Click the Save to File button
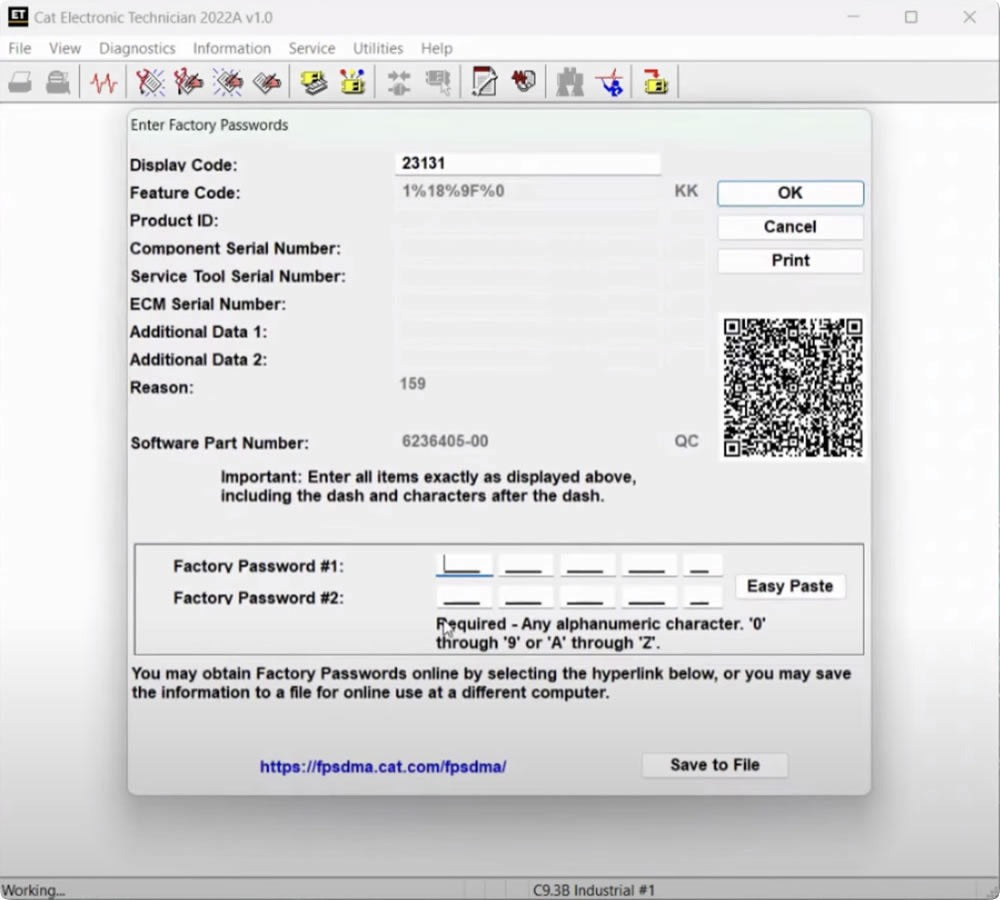The height and width of the screenshot is (900, 1000). (715, 765)
